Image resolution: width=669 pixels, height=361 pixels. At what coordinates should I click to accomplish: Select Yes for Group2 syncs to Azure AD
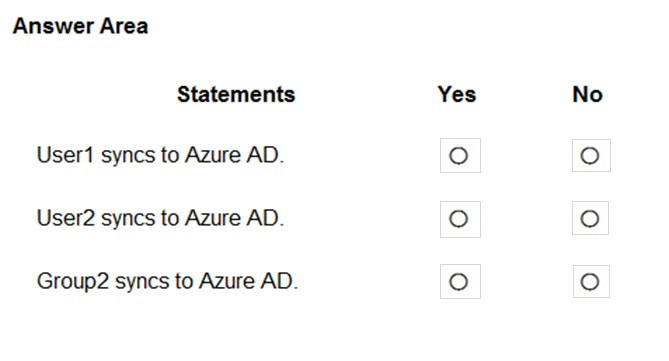tap(460, 282)
